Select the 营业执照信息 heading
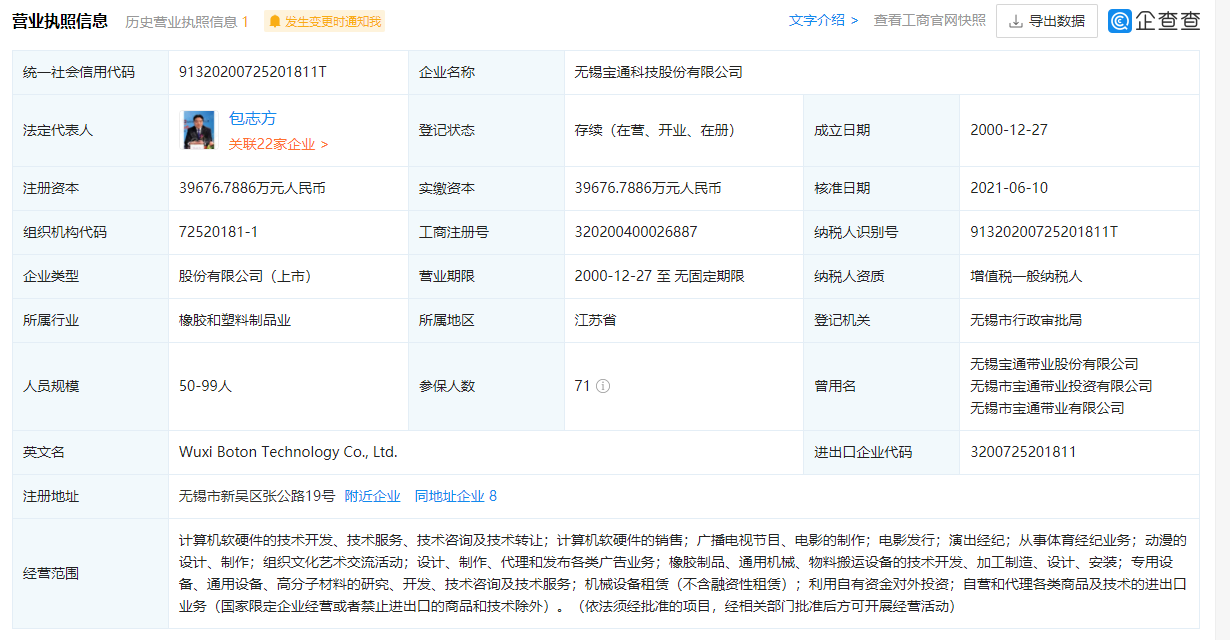Image resolution: width=1230 pixels, height=640 pixels. (61, 20)
